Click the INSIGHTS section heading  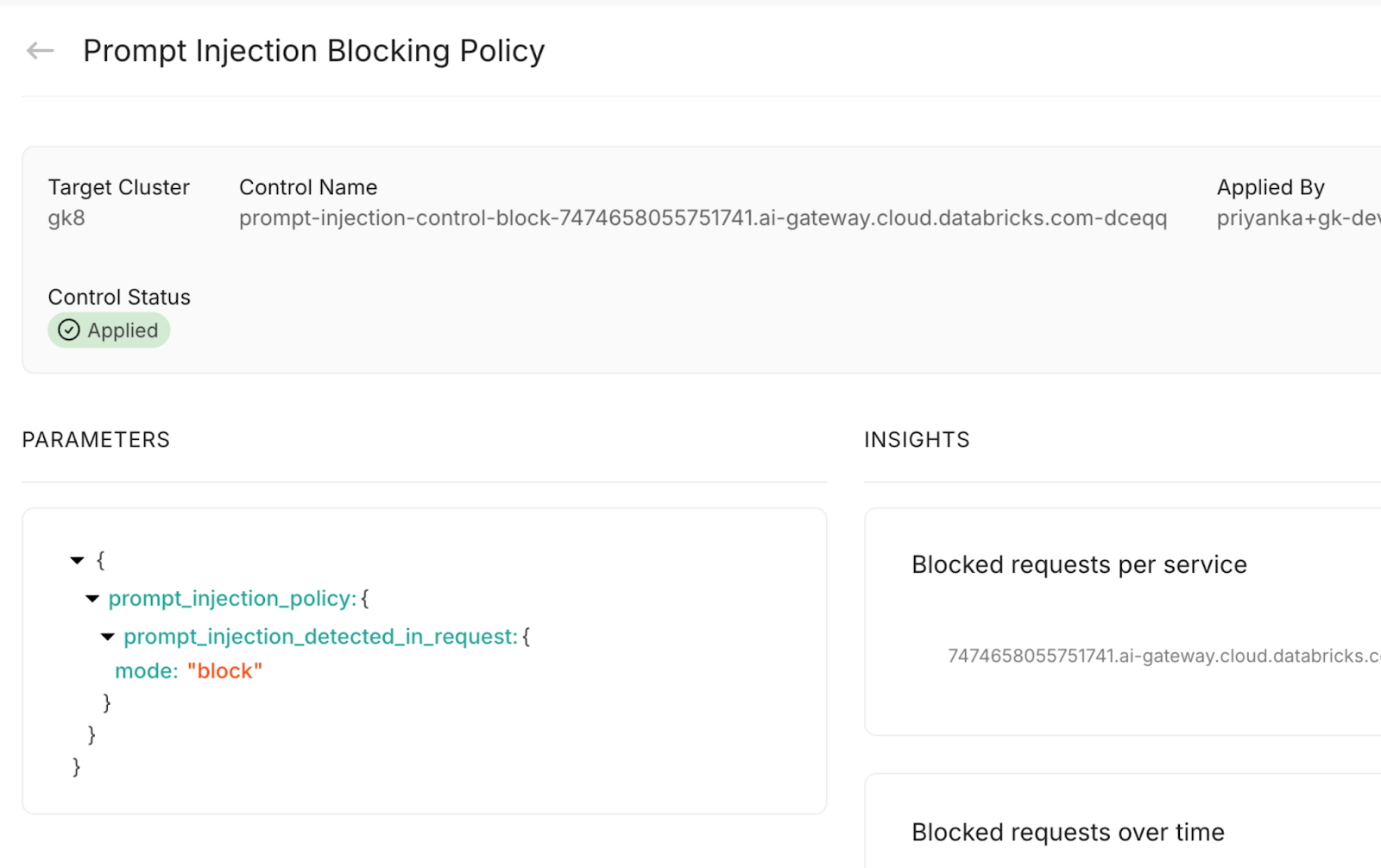coord(917,440)
